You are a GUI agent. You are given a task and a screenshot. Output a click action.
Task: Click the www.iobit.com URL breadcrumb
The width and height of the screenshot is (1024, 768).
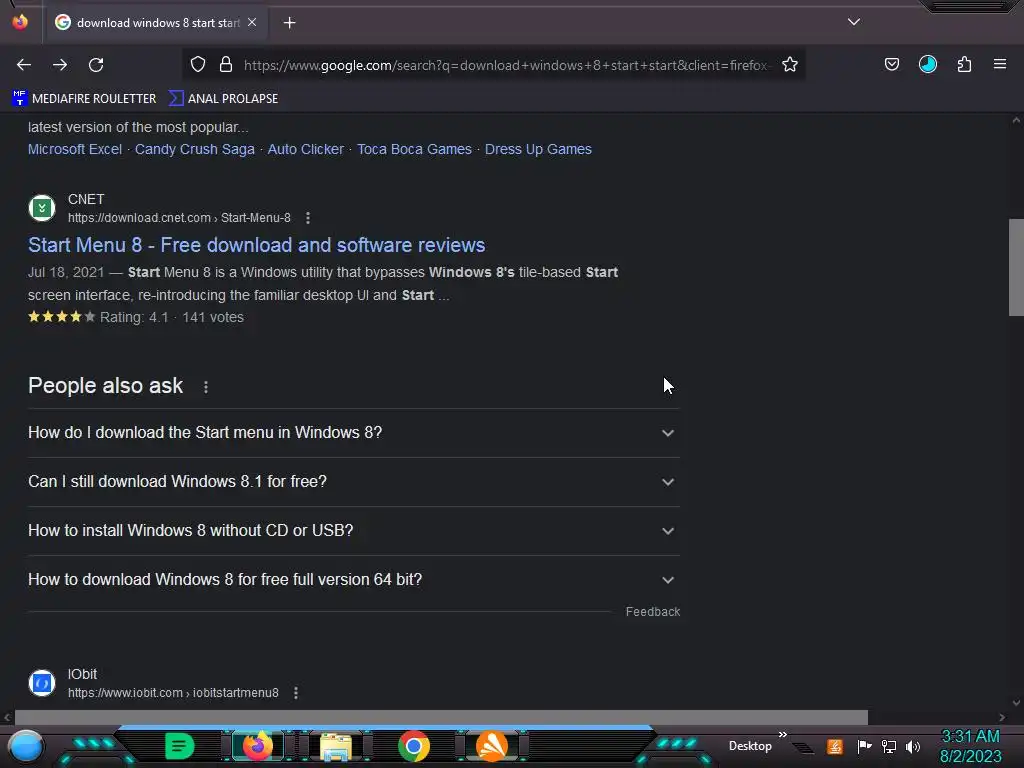click(173, 693)
